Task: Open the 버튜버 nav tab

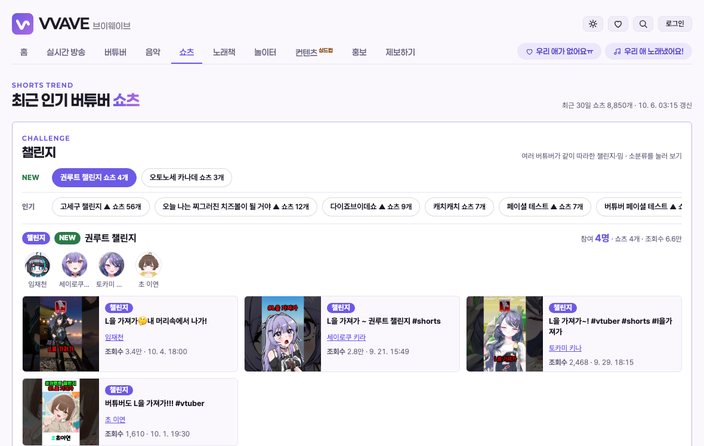Action: (x=115, y=52)
